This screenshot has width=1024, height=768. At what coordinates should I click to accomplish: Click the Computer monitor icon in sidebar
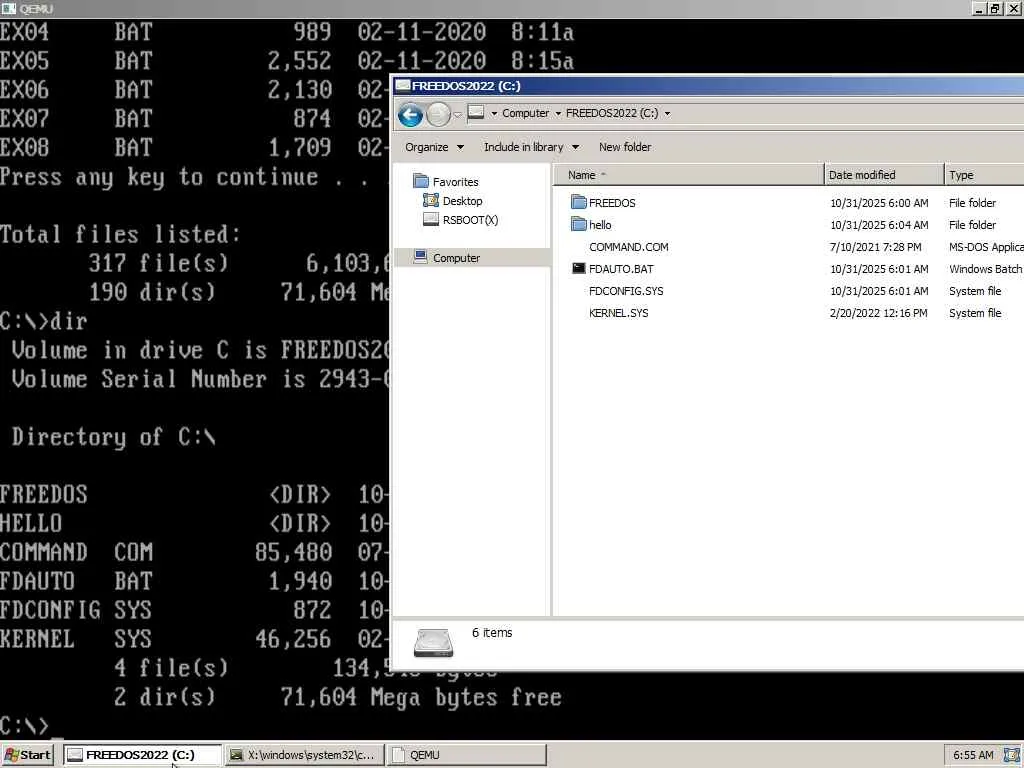[421, 257]
